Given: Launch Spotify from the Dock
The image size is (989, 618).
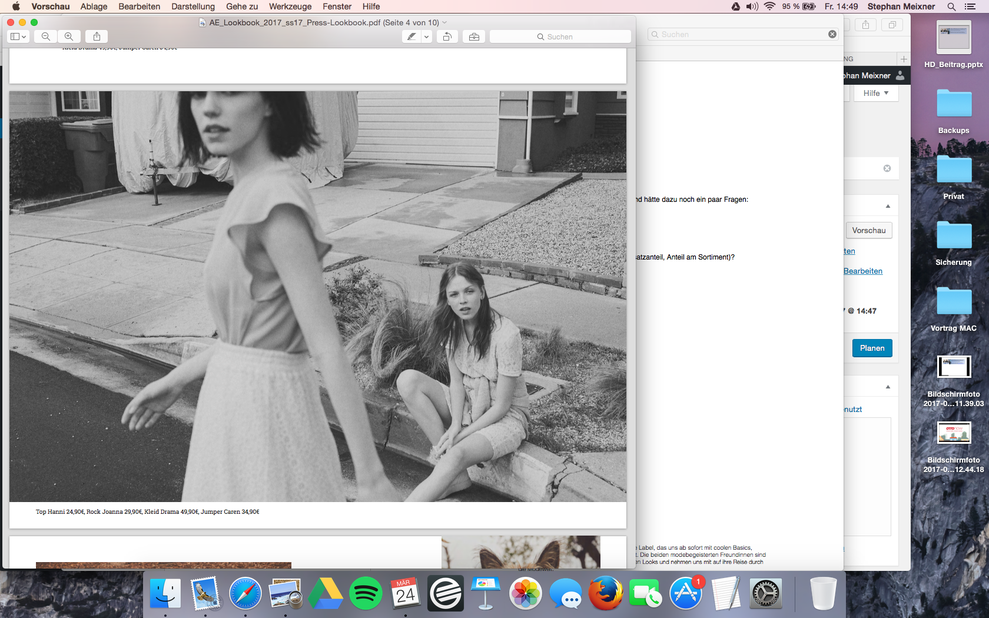Looking at the screenshot, I should (x=365, y=594).
